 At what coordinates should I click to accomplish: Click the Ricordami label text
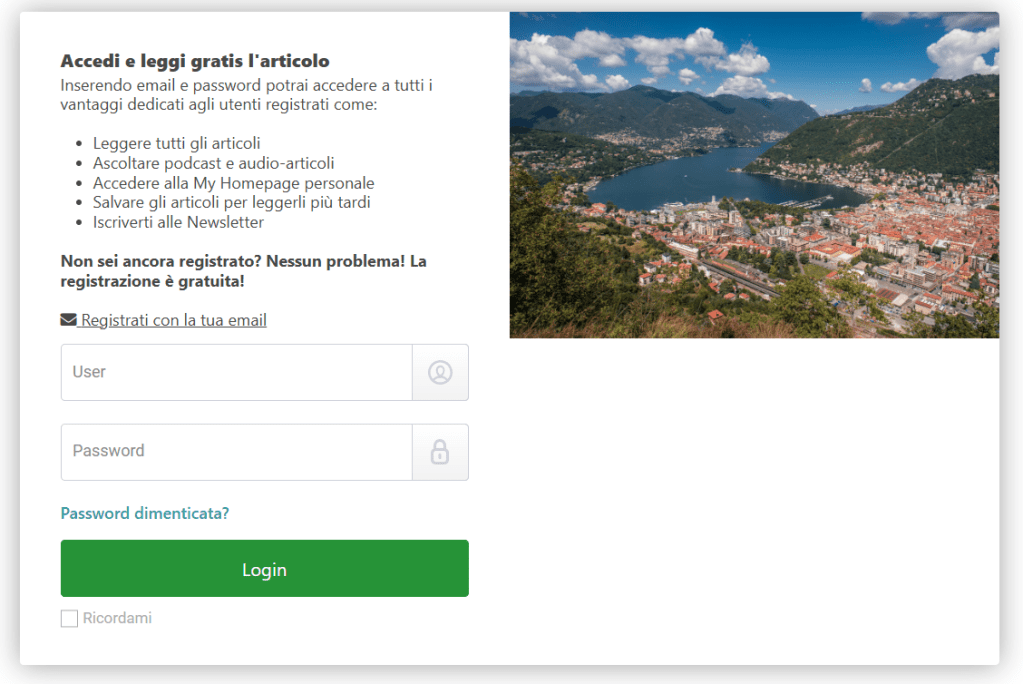(x=117, y=618)
